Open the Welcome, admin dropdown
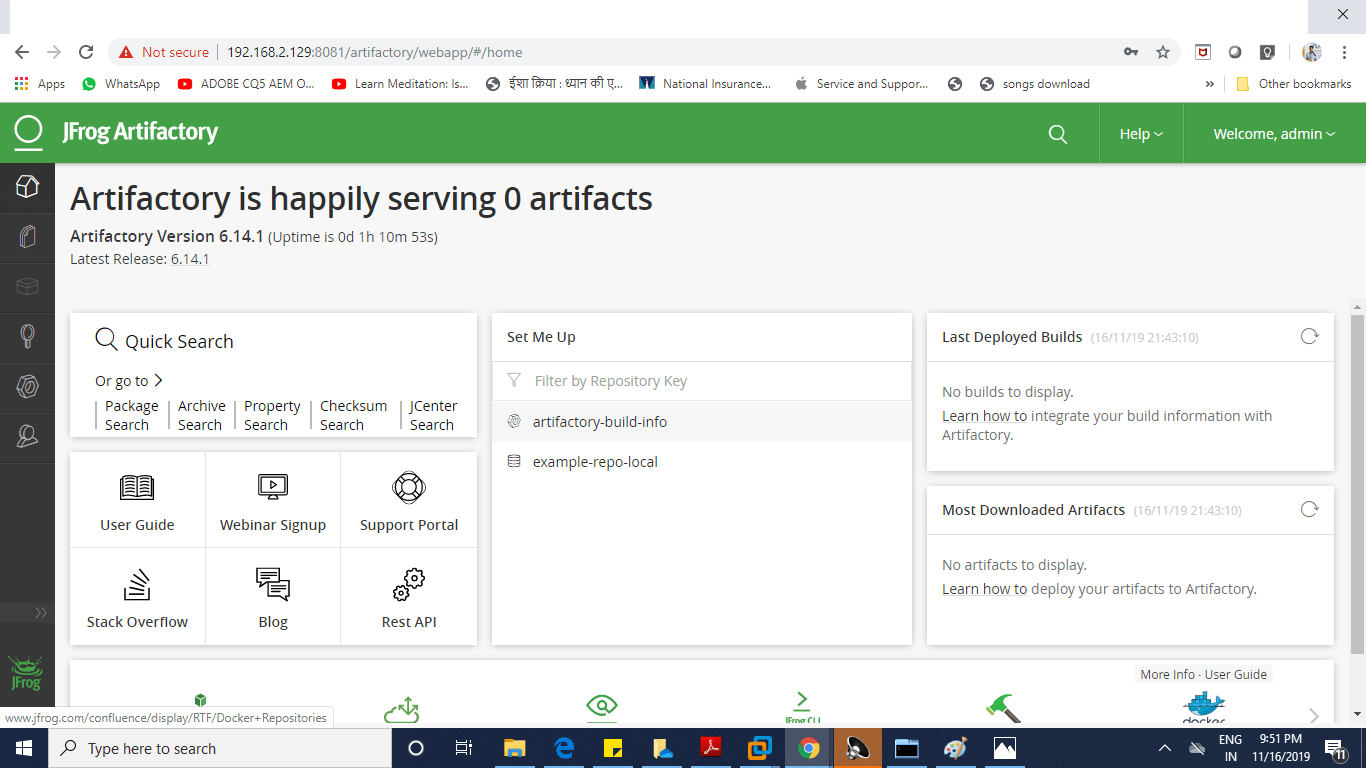 coord(1274,134)
